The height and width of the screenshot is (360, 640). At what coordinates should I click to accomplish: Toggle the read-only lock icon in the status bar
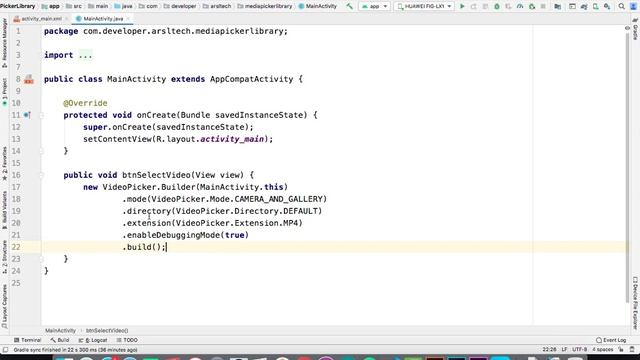[x=621, y=350]
